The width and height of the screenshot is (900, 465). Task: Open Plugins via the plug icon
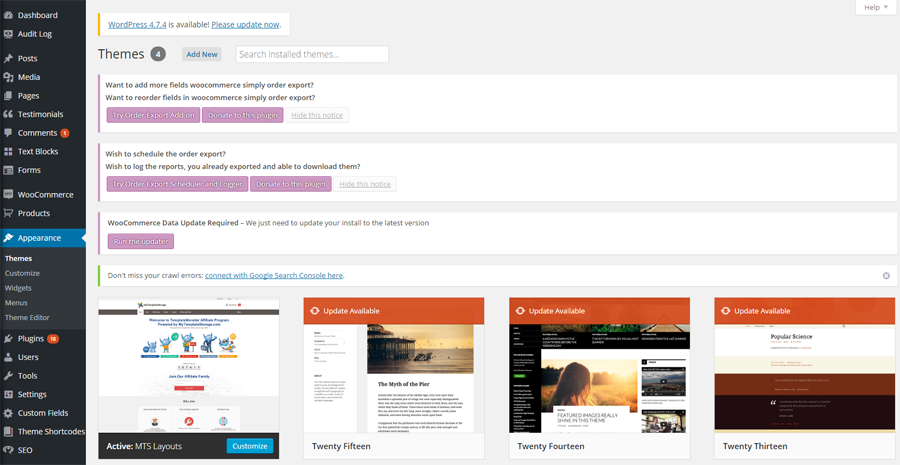point(8,339)
